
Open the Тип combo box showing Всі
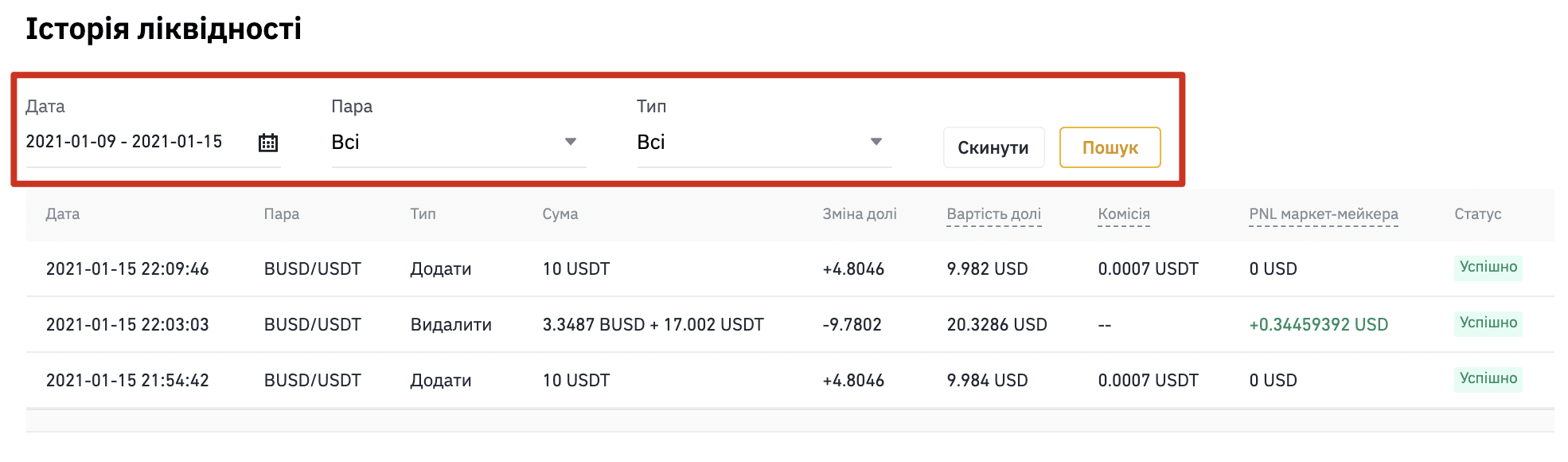tap(764, 143)
